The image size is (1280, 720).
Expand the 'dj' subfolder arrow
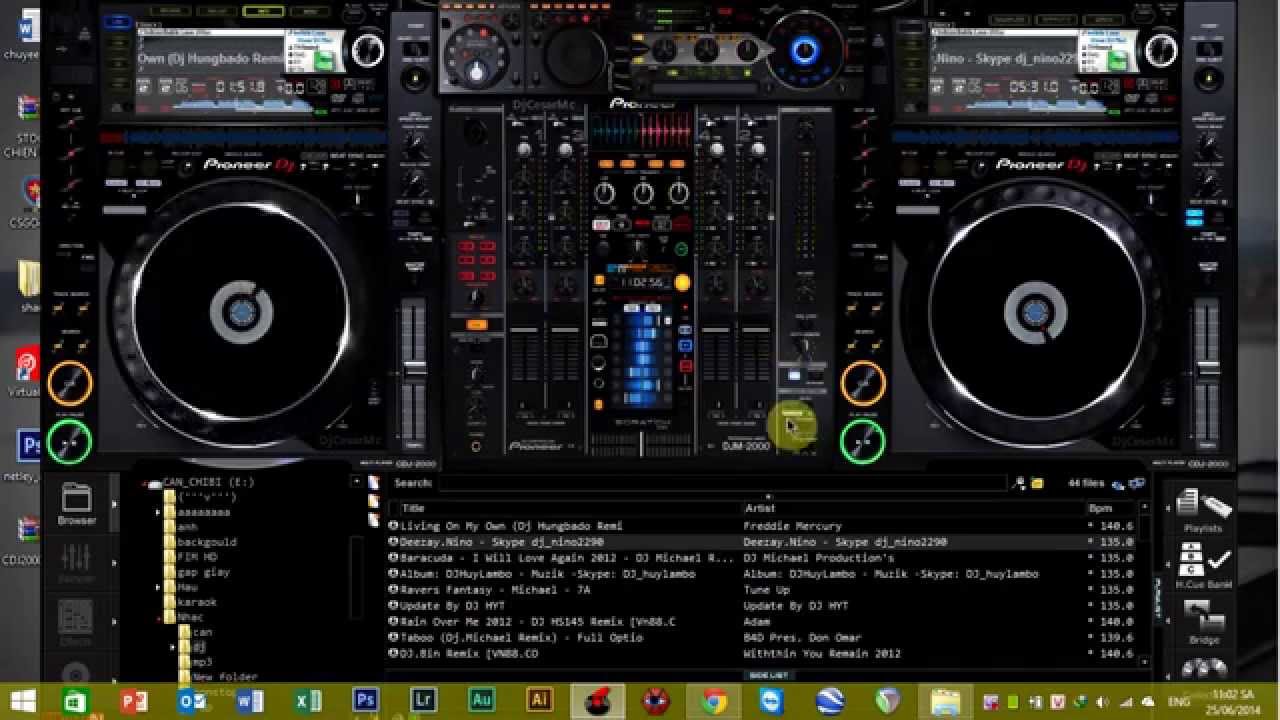[173, 647]
